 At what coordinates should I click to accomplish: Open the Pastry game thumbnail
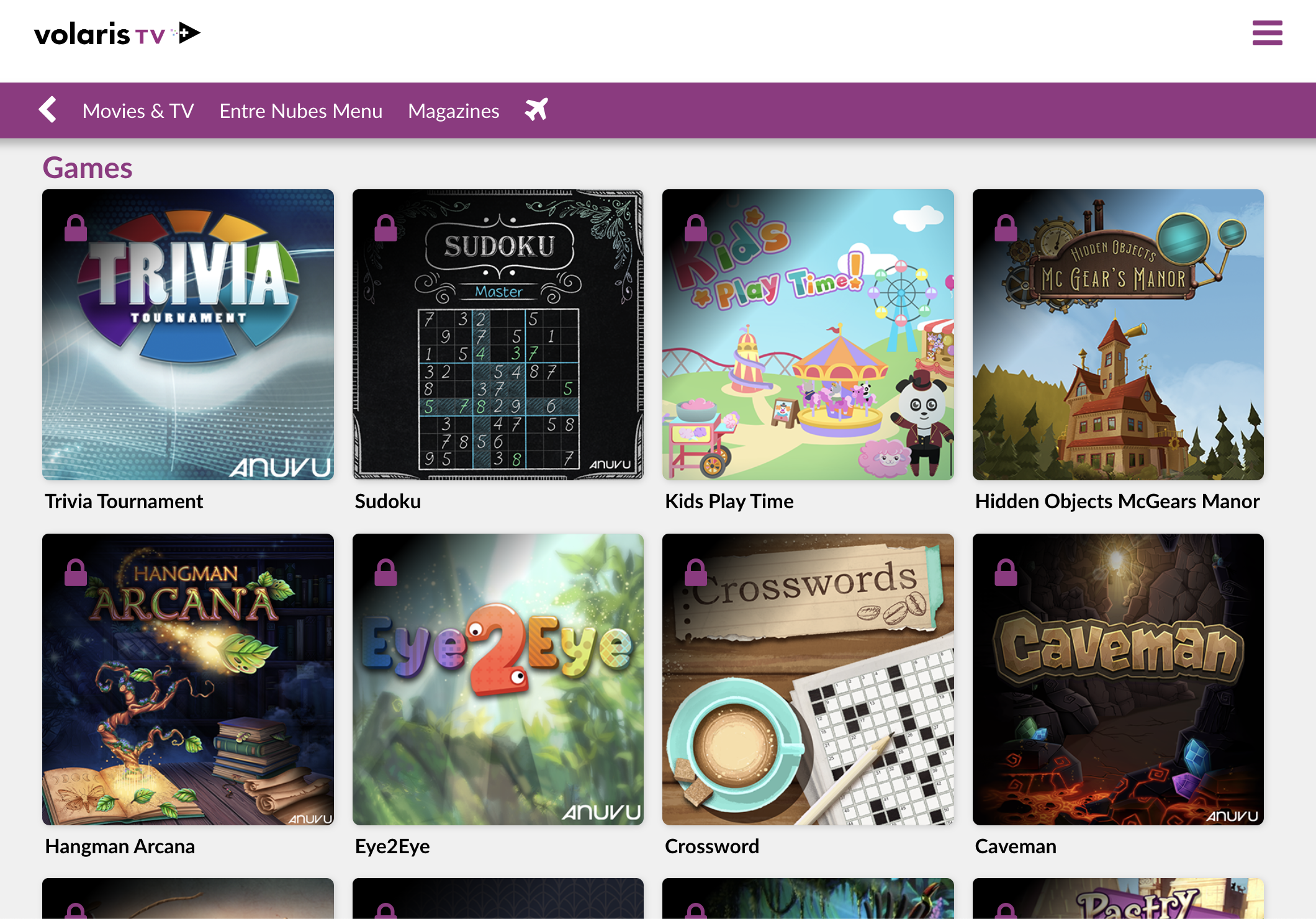(1118, 899)
